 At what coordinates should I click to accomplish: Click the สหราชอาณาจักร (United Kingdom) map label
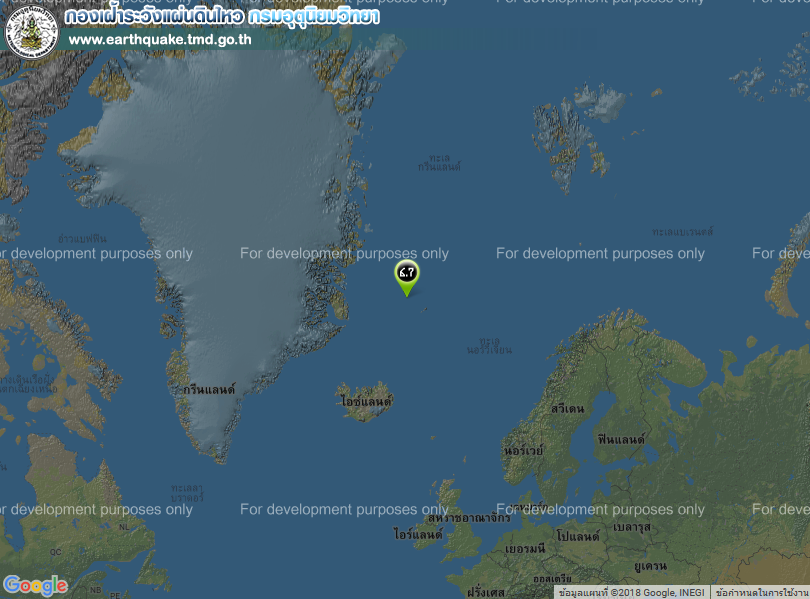[x=469, y=517]
